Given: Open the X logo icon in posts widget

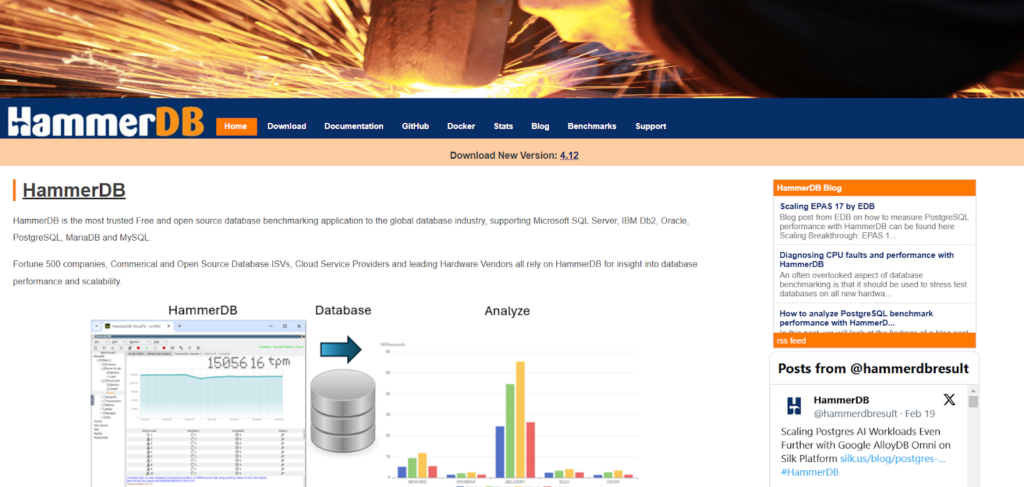Looking at the screenshot, I should 949,400.
